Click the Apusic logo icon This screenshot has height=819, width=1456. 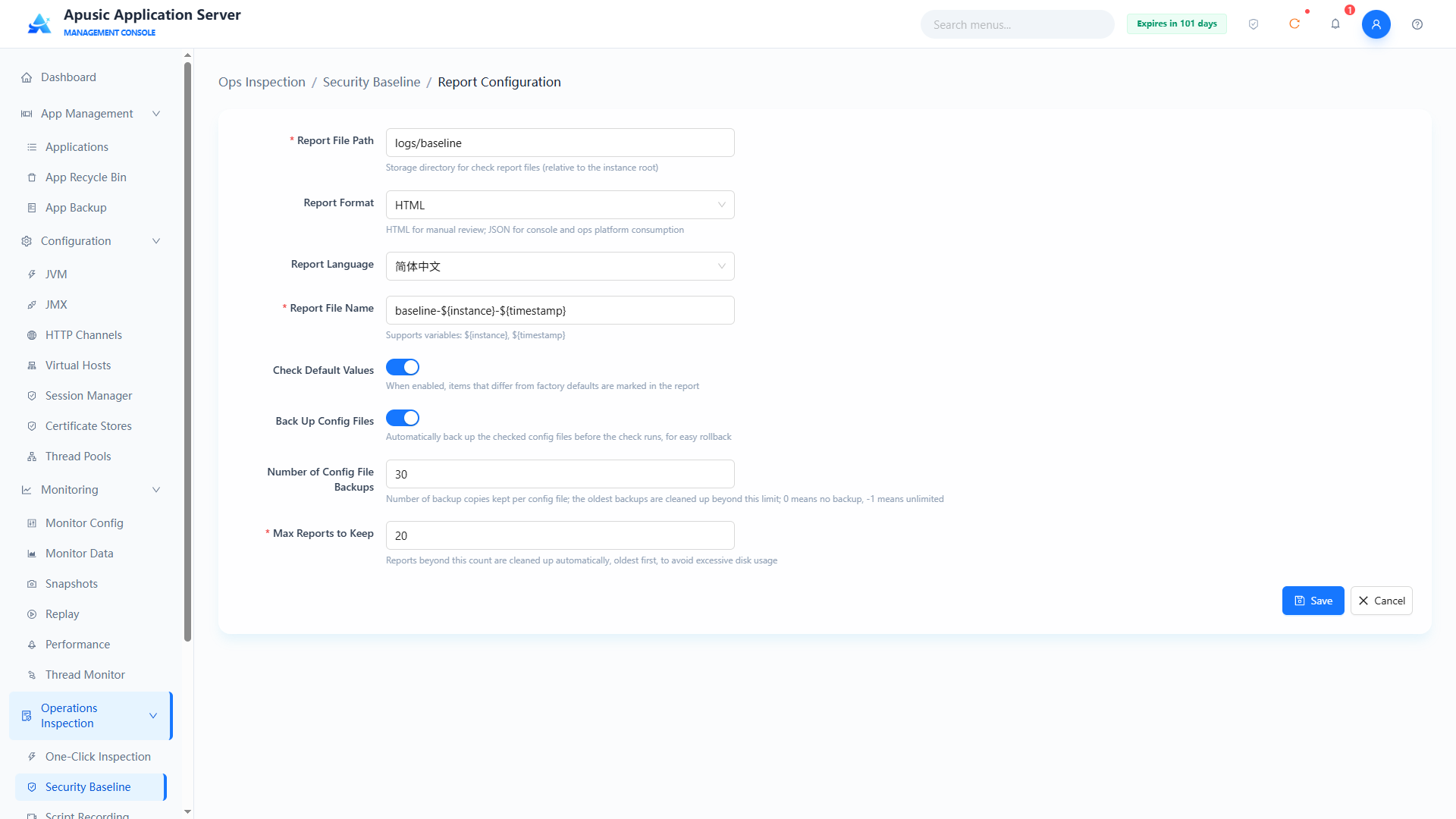coord(39,24)
